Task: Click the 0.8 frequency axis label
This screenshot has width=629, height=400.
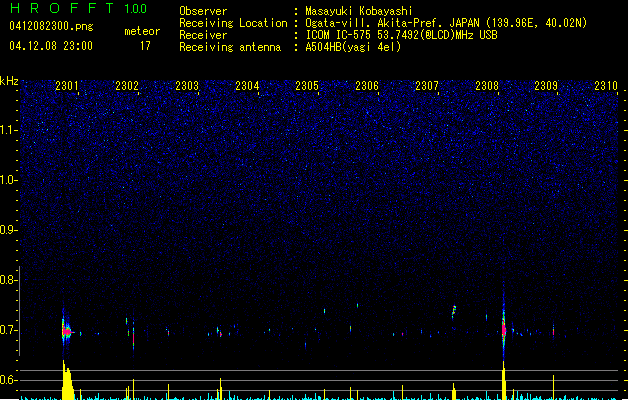Action: [8, 280]
